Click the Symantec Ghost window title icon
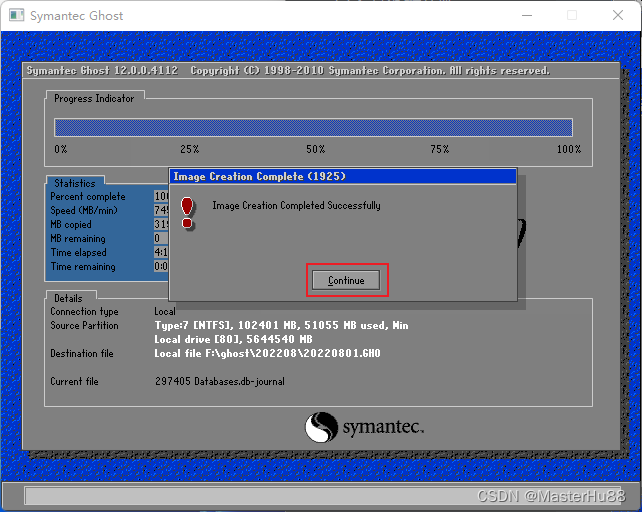This screenshot has width=642, height=512. (x=16, y=16)
